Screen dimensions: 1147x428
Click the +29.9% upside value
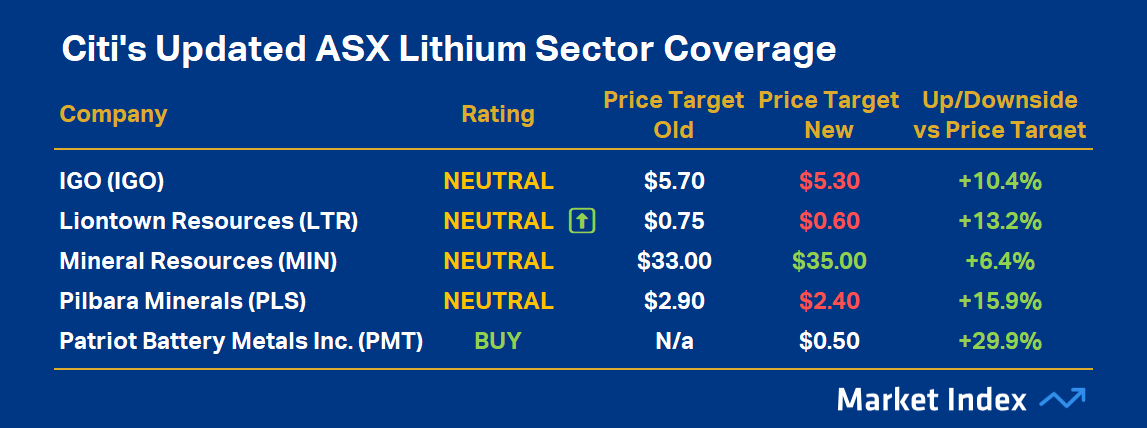click(999, 341)
